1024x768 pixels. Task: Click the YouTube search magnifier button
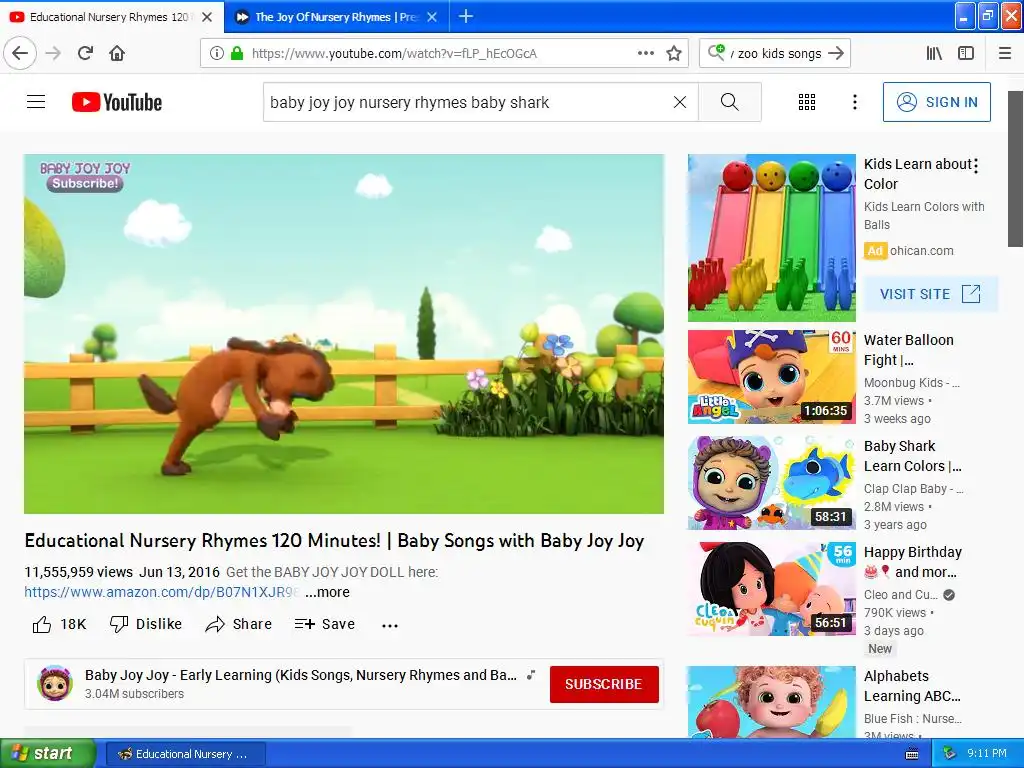pyautogui.click(x=729, y=102)
